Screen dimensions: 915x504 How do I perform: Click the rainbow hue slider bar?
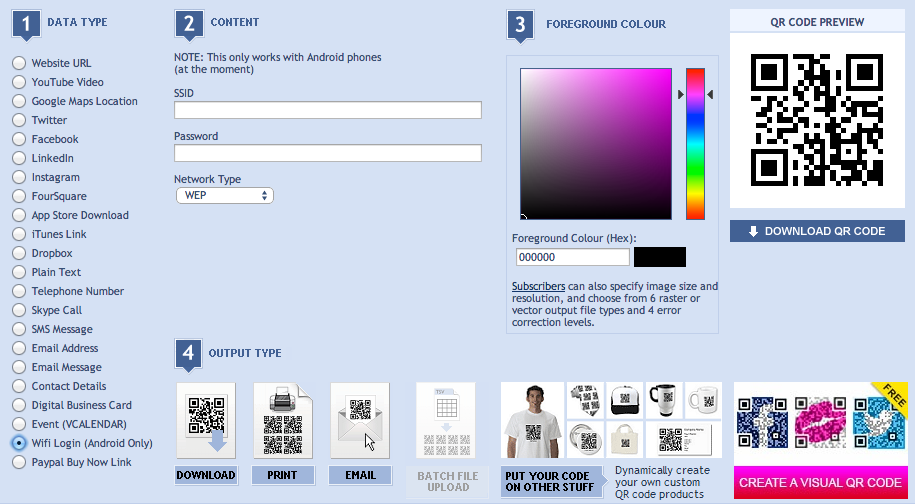click(x=695, y=144)
